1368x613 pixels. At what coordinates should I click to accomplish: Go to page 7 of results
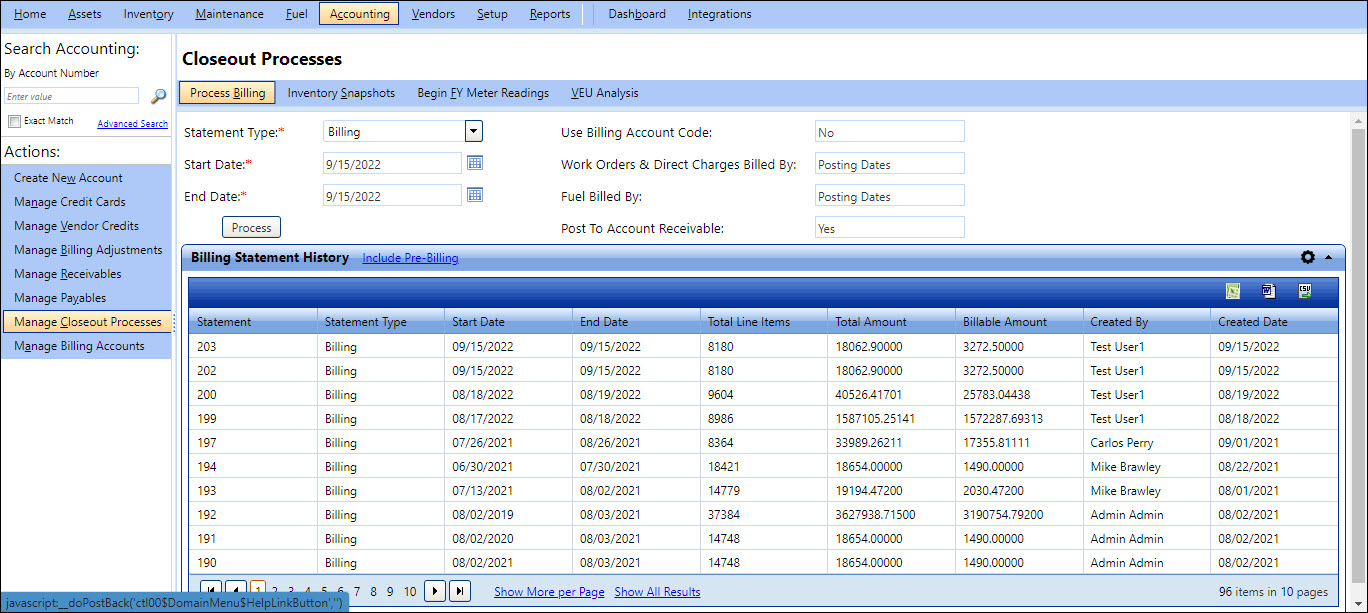[357, 592]
